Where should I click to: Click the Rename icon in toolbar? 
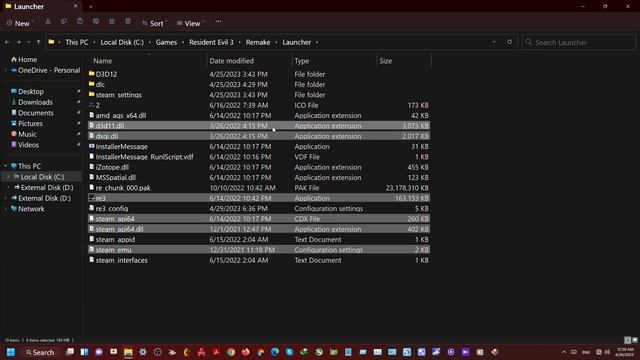(x=96, y=22)
